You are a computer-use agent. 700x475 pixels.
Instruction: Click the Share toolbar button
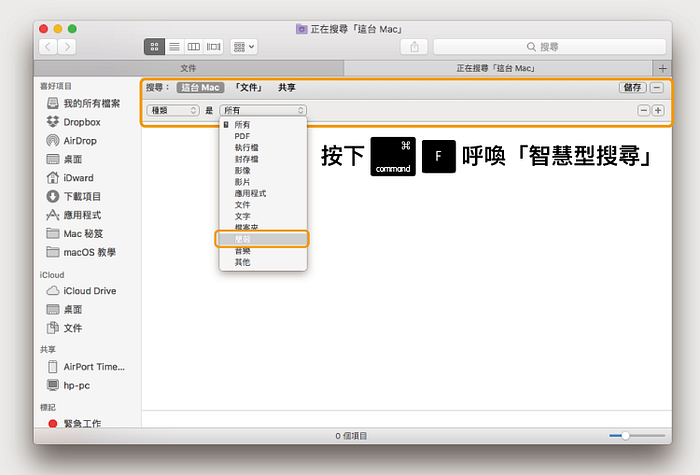click(414, 46)
